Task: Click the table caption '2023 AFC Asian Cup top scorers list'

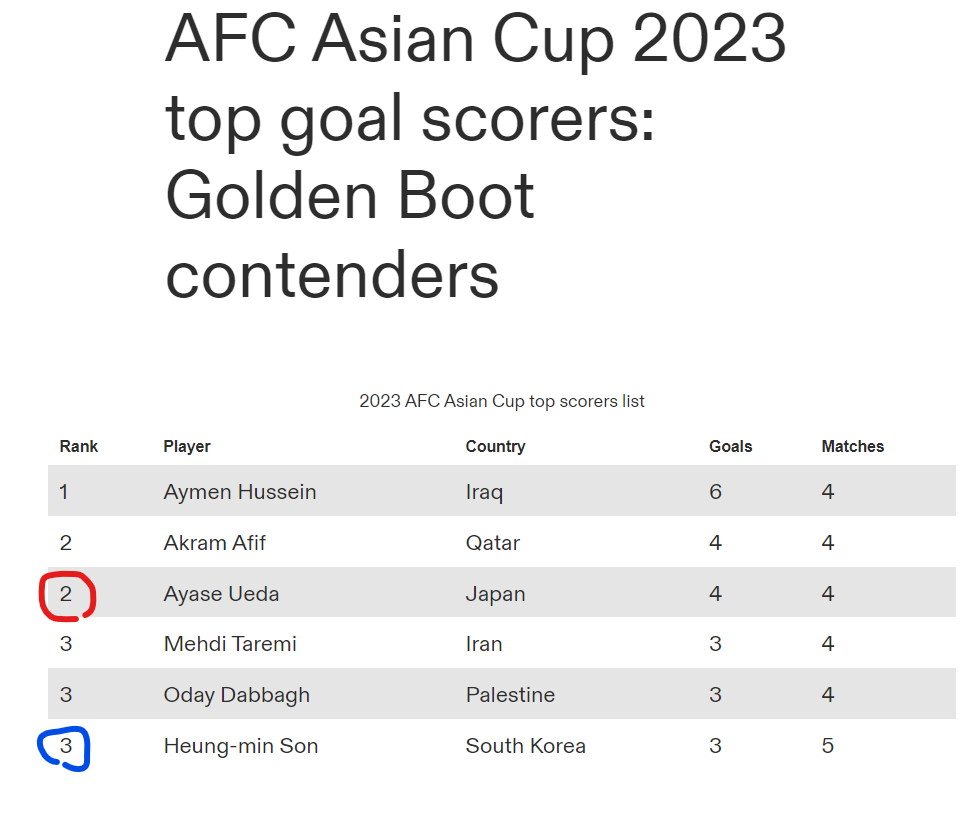Action: click(x=502, y=402)
